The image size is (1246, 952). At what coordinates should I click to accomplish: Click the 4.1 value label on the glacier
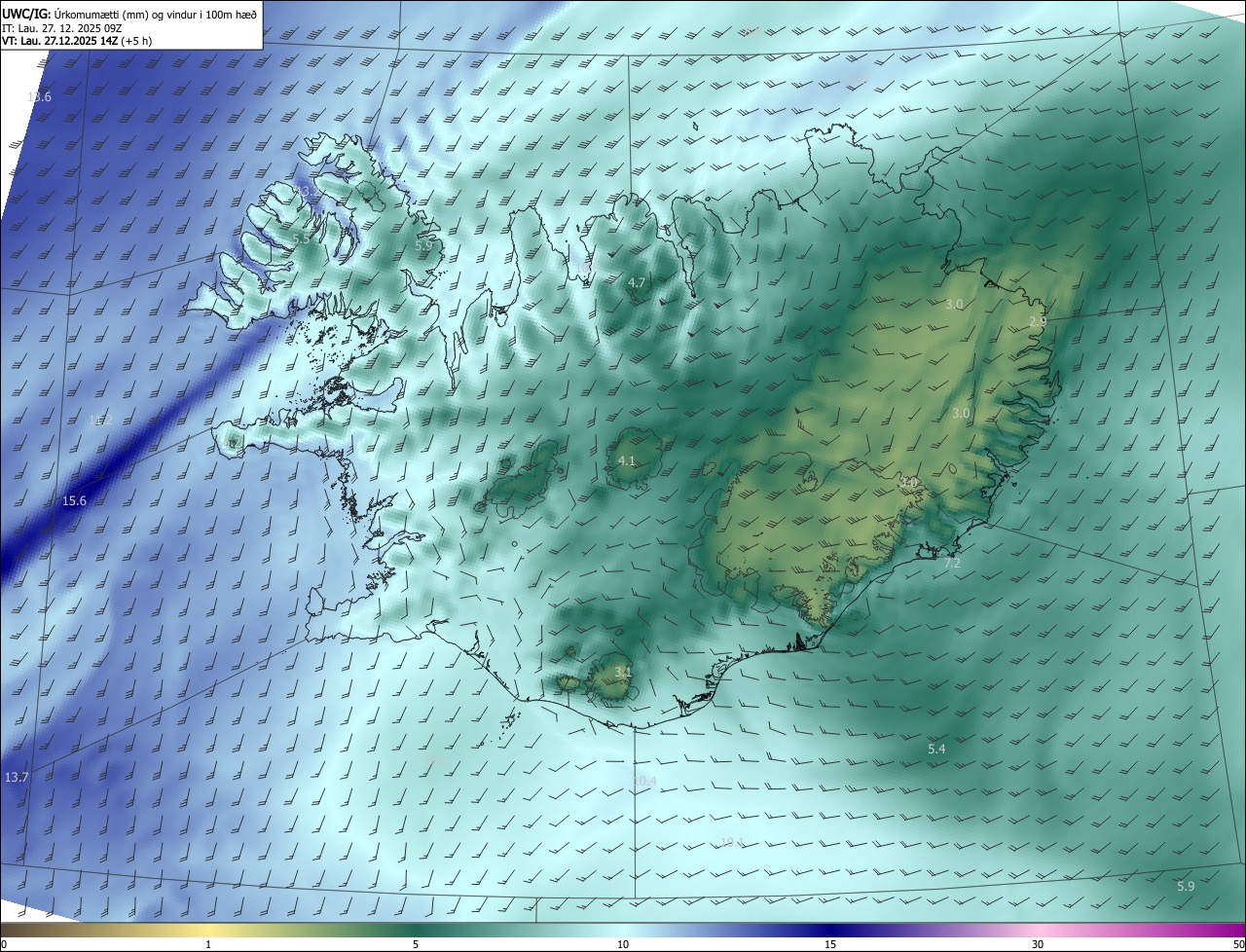tap(627, 460)
